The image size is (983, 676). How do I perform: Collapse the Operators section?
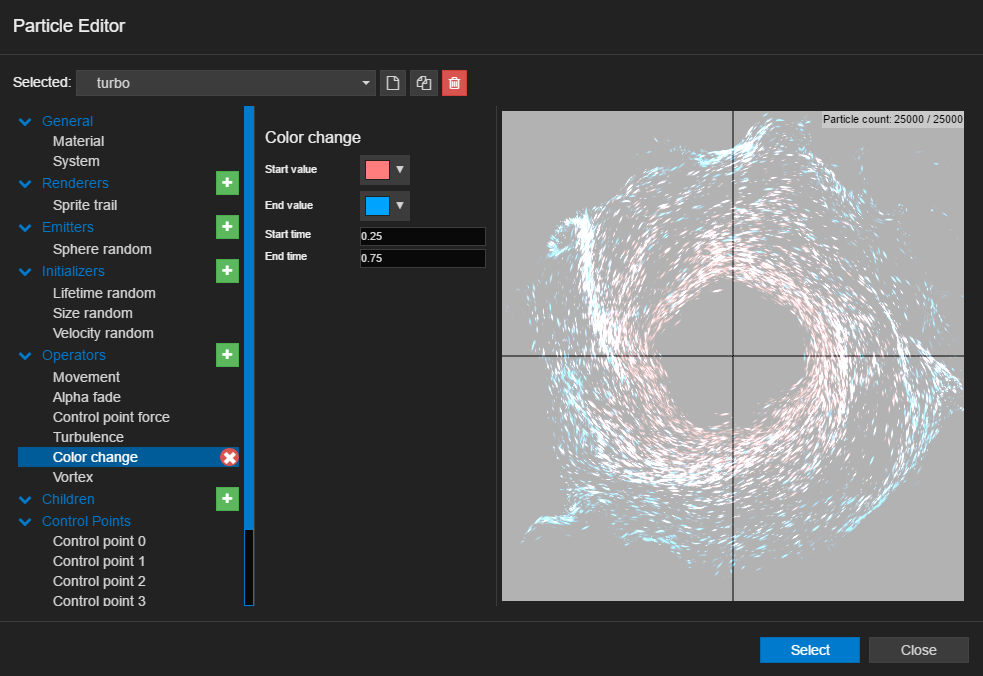pos(26,356)
